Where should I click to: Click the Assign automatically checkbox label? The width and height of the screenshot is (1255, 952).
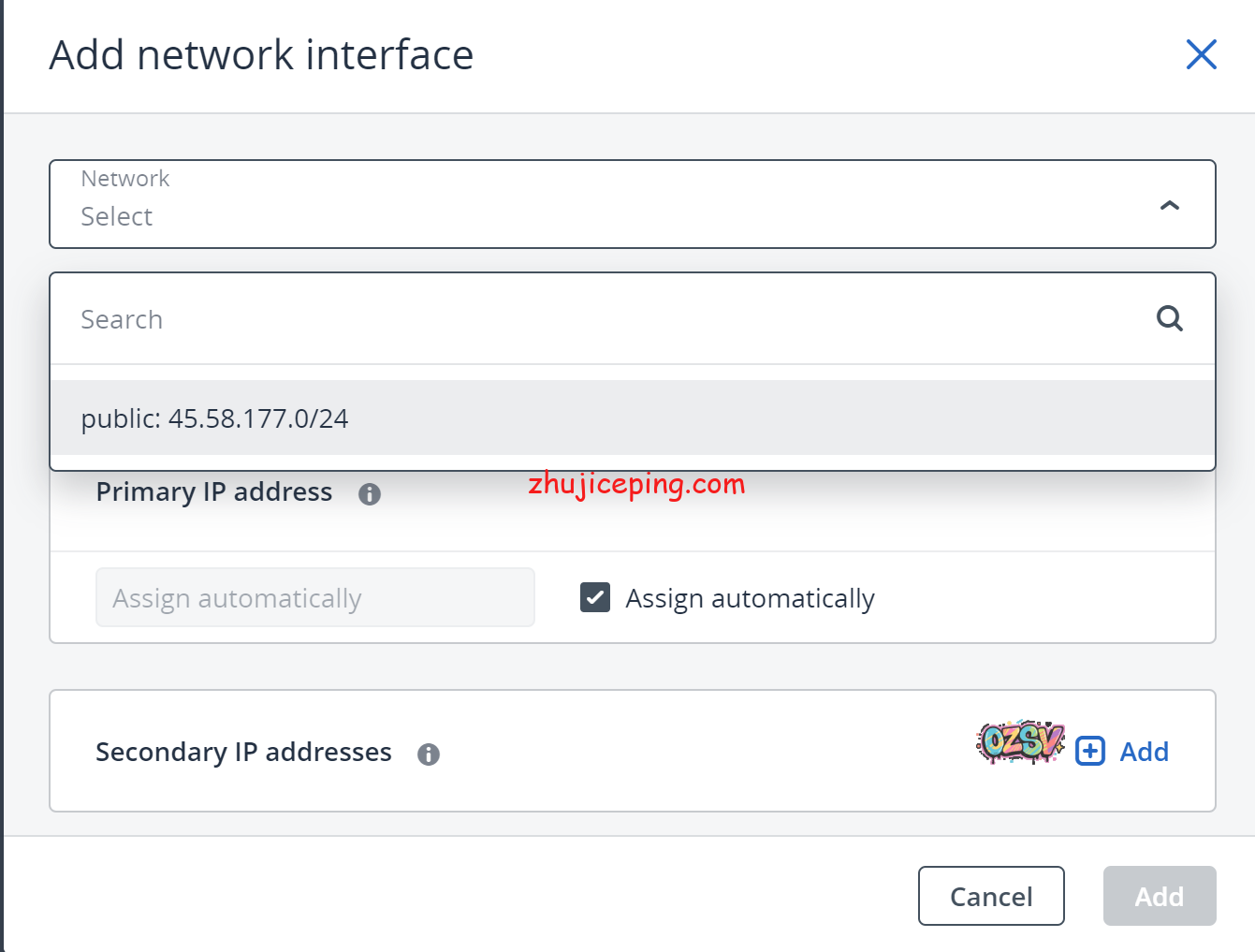coord(750,598)
